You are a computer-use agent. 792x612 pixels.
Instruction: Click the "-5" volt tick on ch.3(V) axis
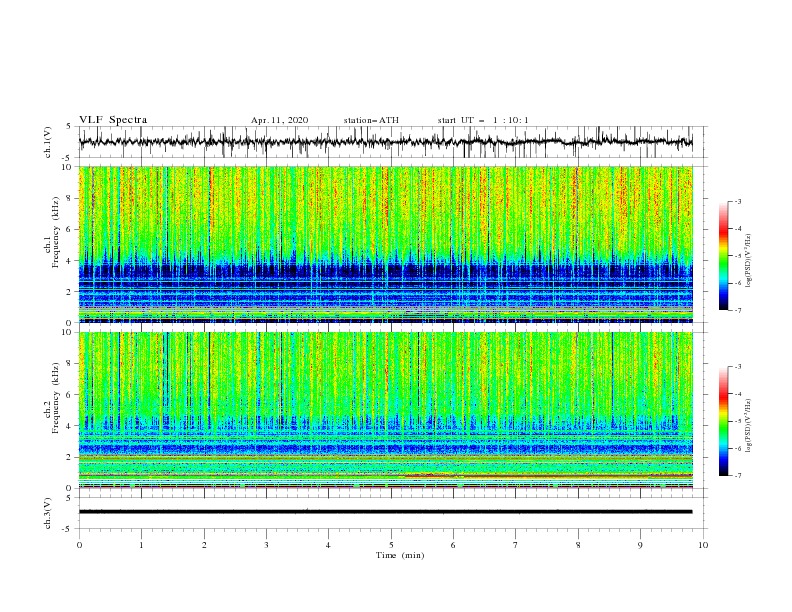[x=68, y=529]
